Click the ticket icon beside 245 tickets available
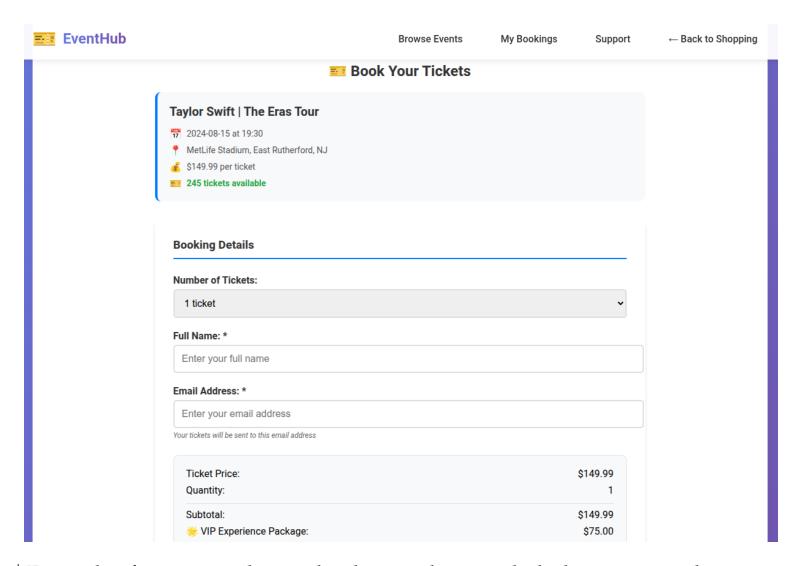Viewport: 802px width, 566px height. click(x=175, y=183)
